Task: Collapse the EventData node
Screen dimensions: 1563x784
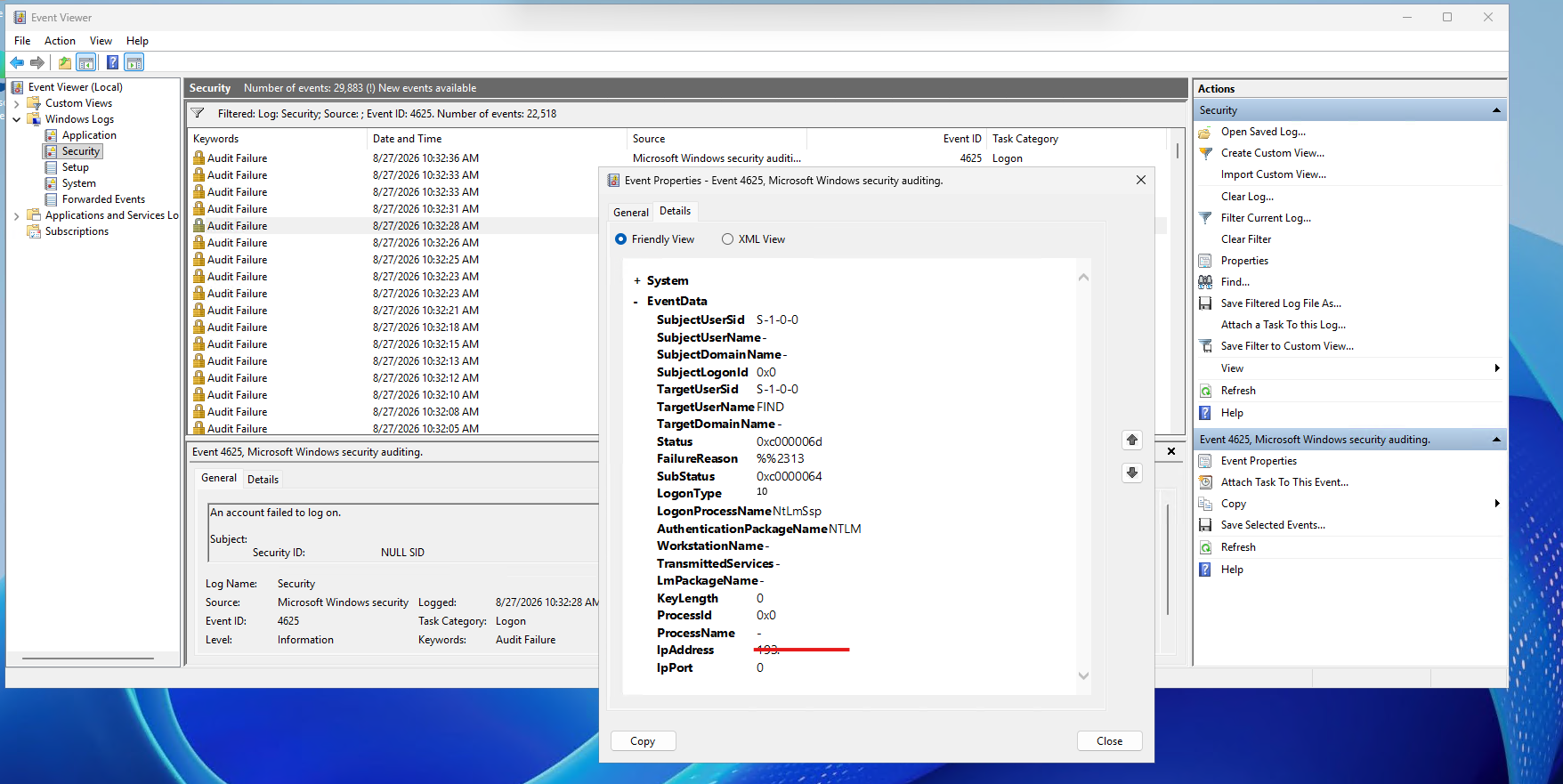Action: pos(636,302)
